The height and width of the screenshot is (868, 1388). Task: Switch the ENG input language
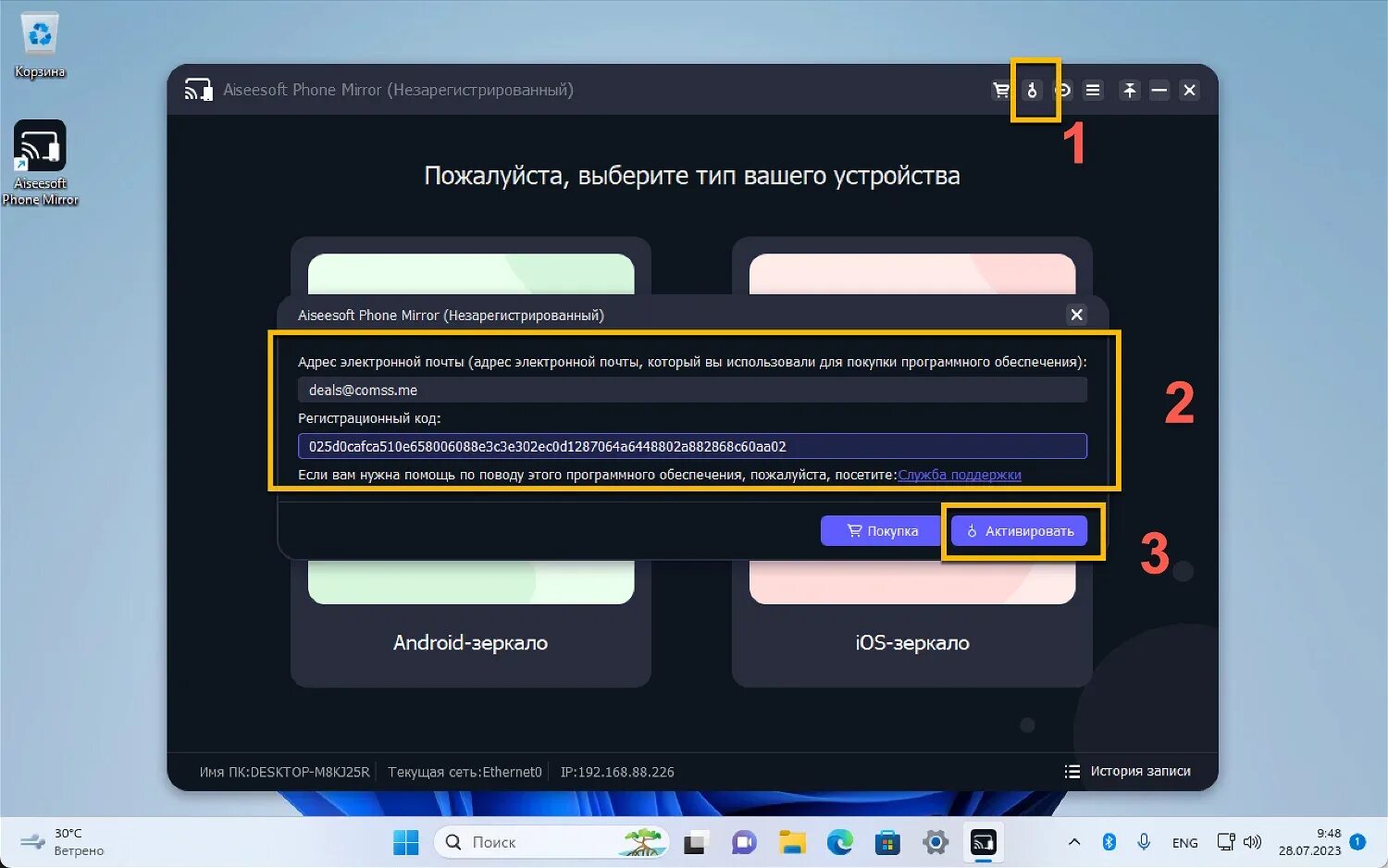[x=1184, y=843]
